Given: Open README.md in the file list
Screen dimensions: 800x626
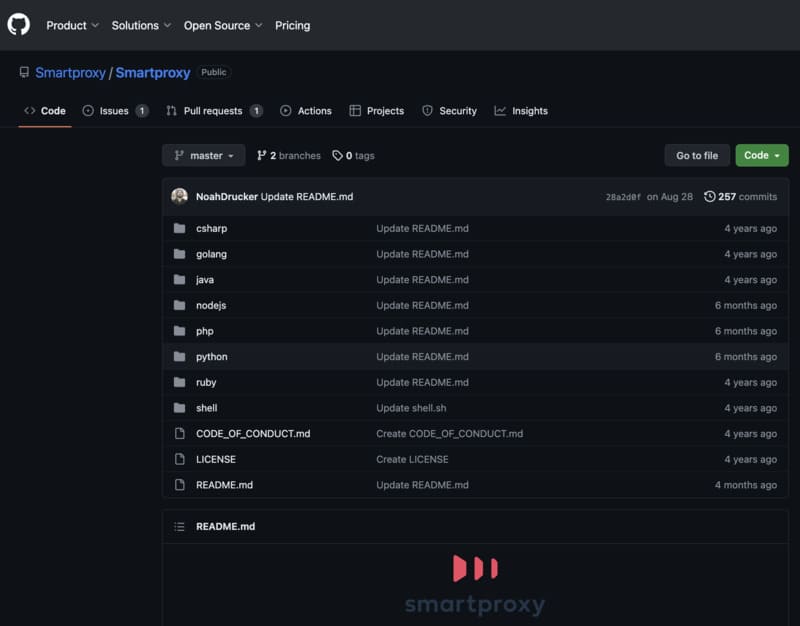Looking at the screenshot, I should (x=224, y=485).
